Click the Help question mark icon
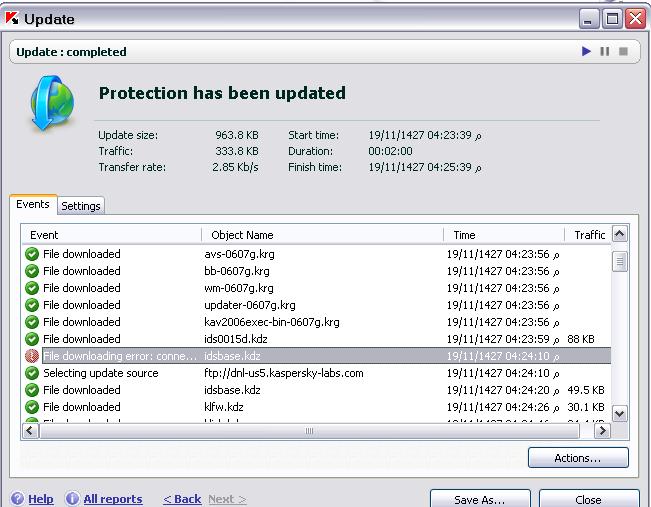Screen dimensions: 651x507 18,499
